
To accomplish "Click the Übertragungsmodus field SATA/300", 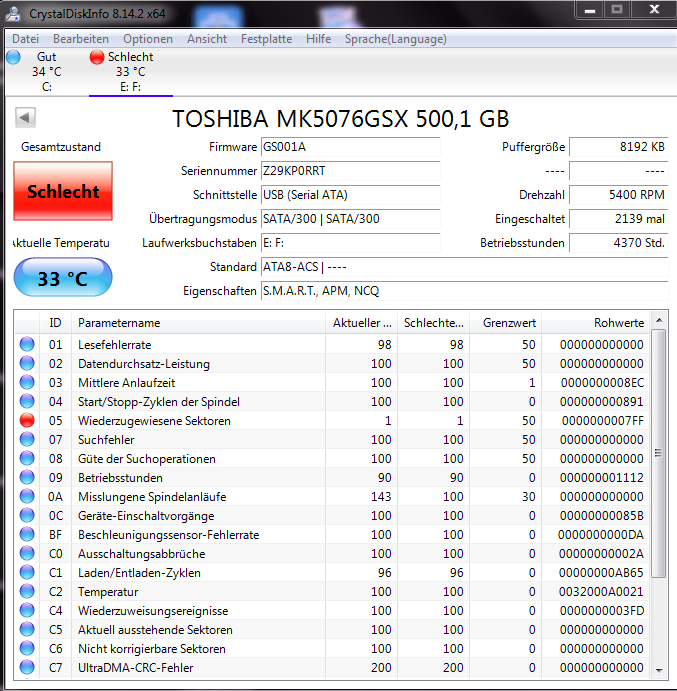I will click(350, 219).
